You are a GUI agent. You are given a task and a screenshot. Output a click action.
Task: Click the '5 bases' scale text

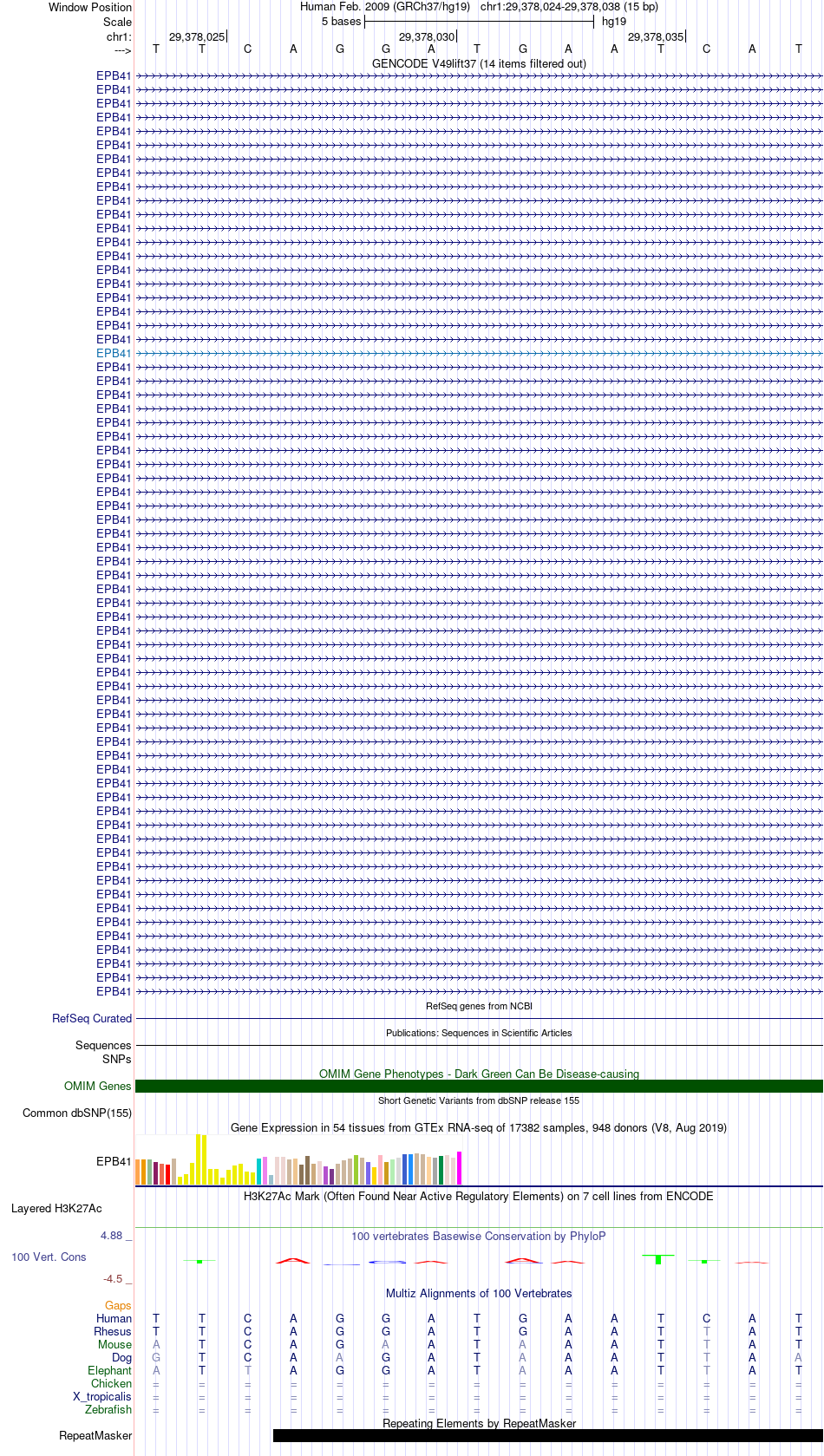pos(341,22)
